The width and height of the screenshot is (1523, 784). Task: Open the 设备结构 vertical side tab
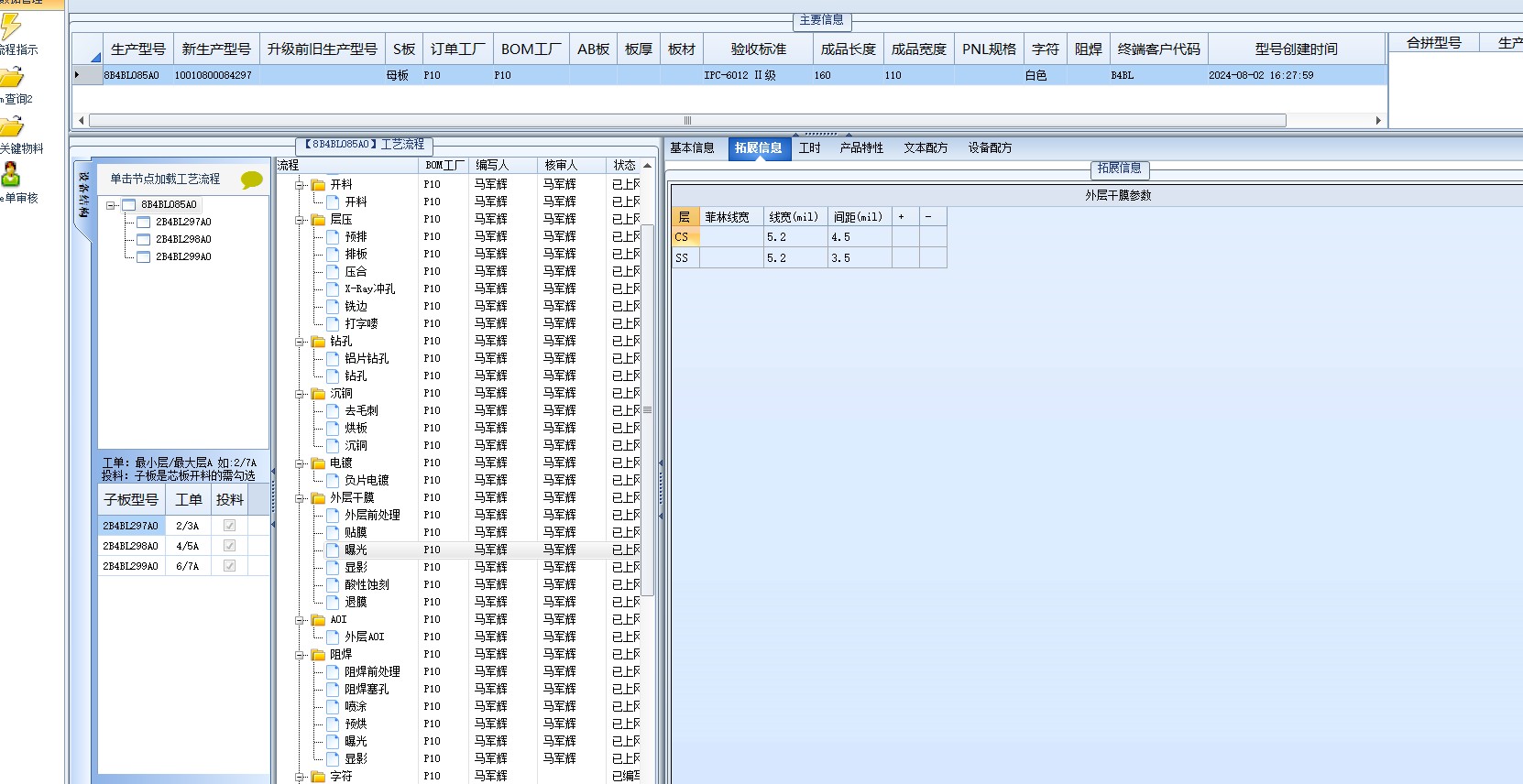point(83,195)
